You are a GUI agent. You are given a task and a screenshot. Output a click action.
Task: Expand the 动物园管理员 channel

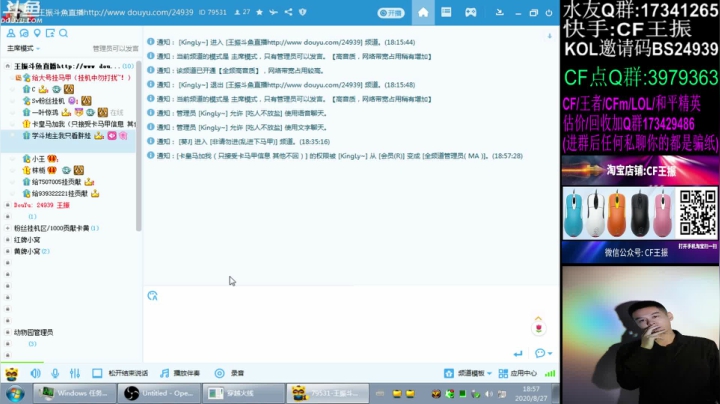click(x=7, y=332)
